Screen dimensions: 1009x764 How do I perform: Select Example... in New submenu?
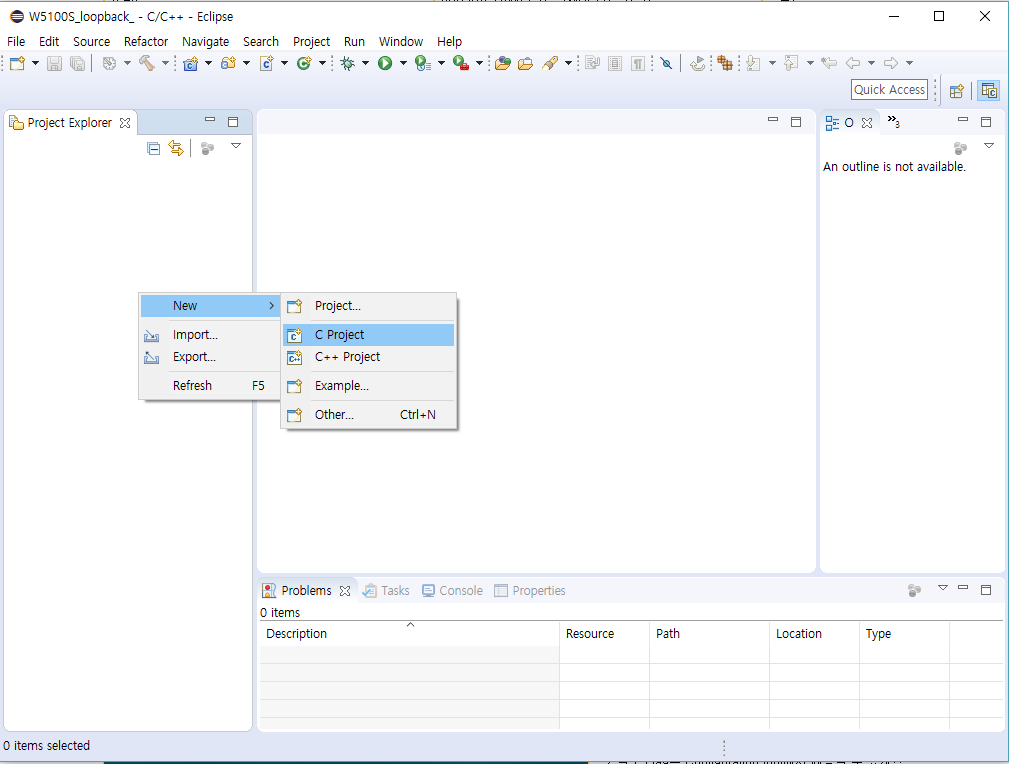point(369,386)
